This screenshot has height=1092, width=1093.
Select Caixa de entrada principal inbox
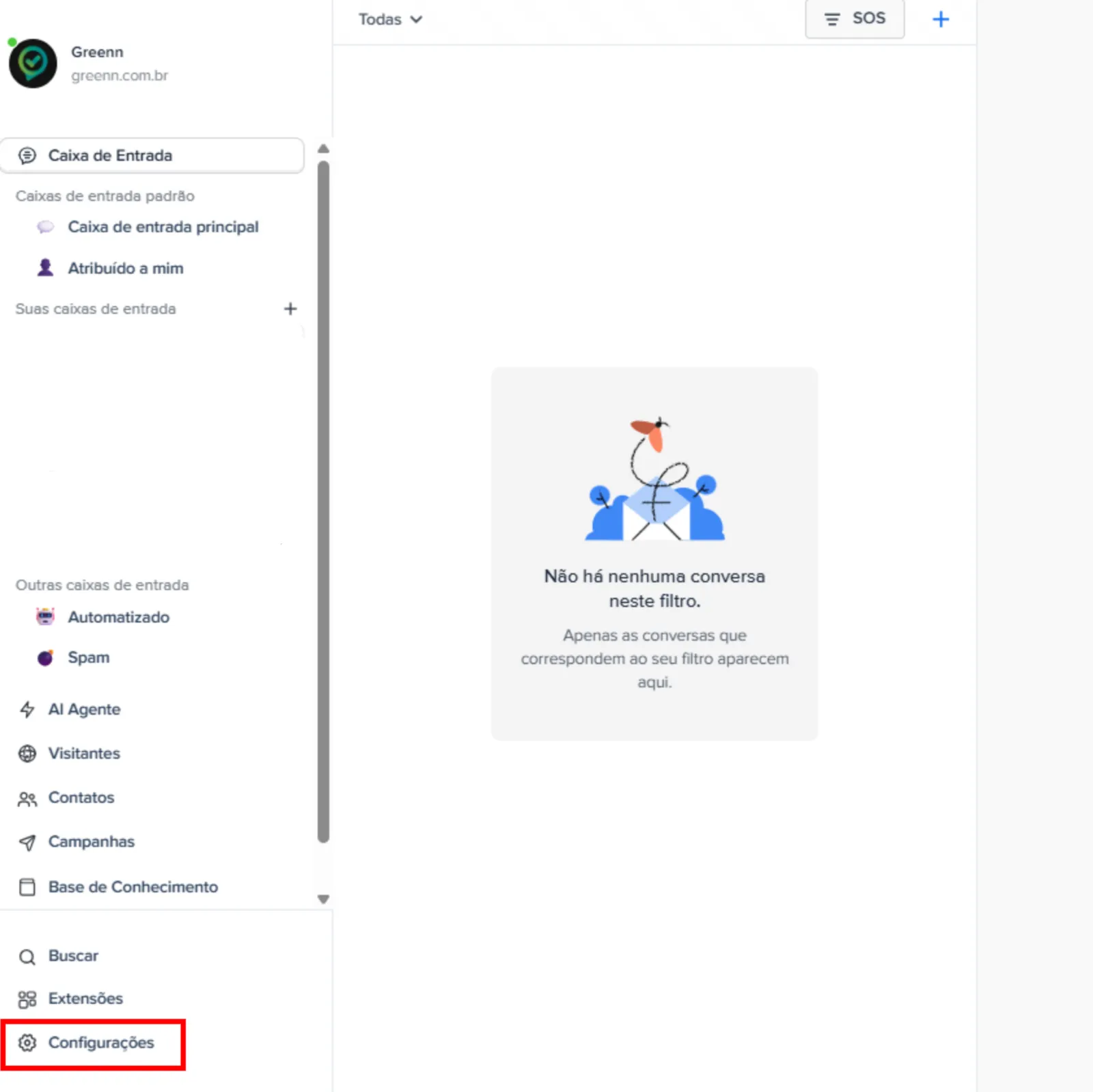click(163, 227)
